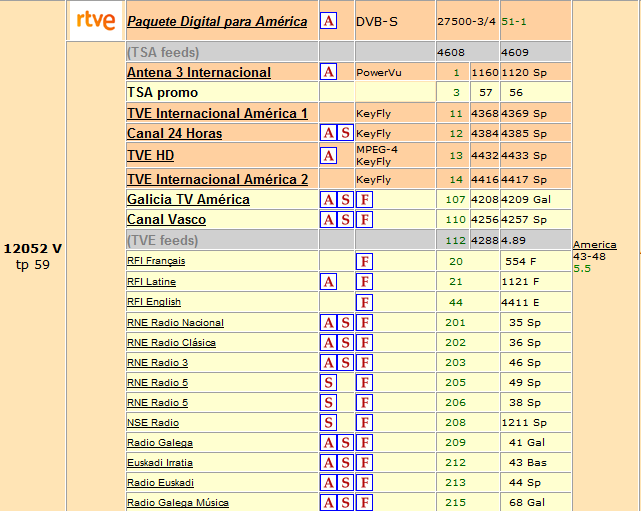This screenshot has width=641, height=512.
Task: Click the 27500-3/4 symbol rate text
Action: coord(466,22)
